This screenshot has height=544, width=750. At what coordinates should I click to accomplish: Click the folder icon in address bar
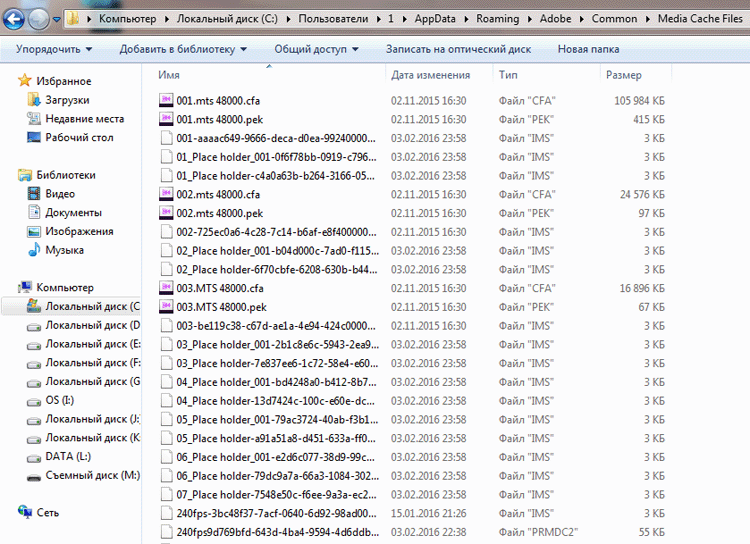[73, 19]
